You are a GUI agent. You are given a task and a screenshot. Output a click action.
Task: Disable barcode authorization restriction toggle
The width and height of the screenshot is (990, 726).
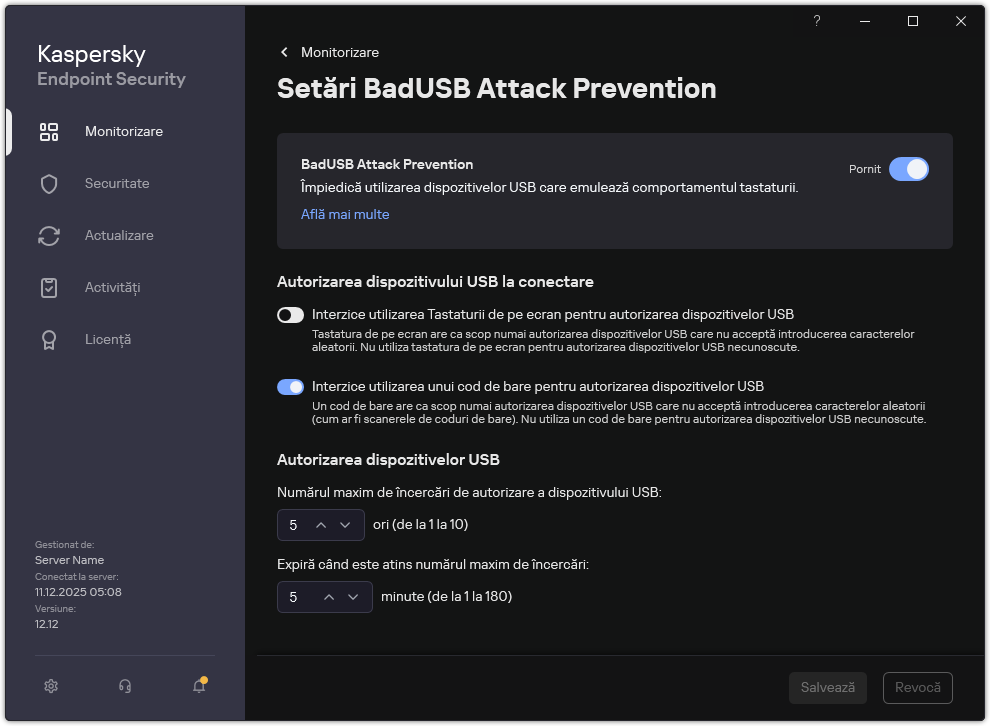(x=290, y=385)
